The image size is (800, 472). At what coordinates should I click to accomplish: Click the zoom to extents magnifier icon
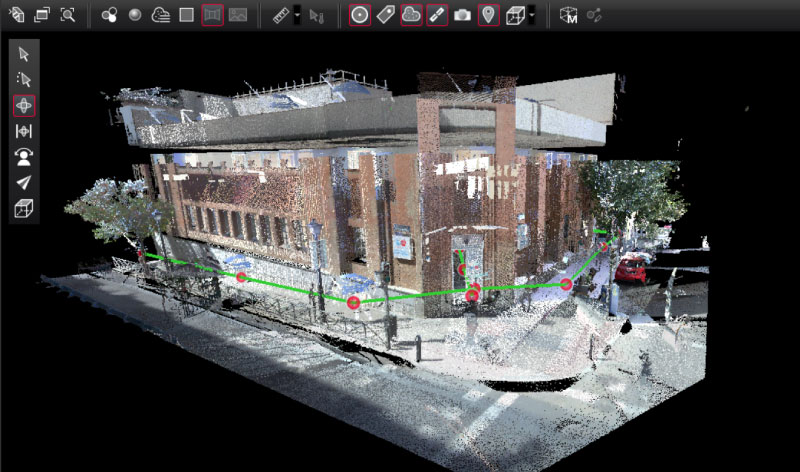67,15
